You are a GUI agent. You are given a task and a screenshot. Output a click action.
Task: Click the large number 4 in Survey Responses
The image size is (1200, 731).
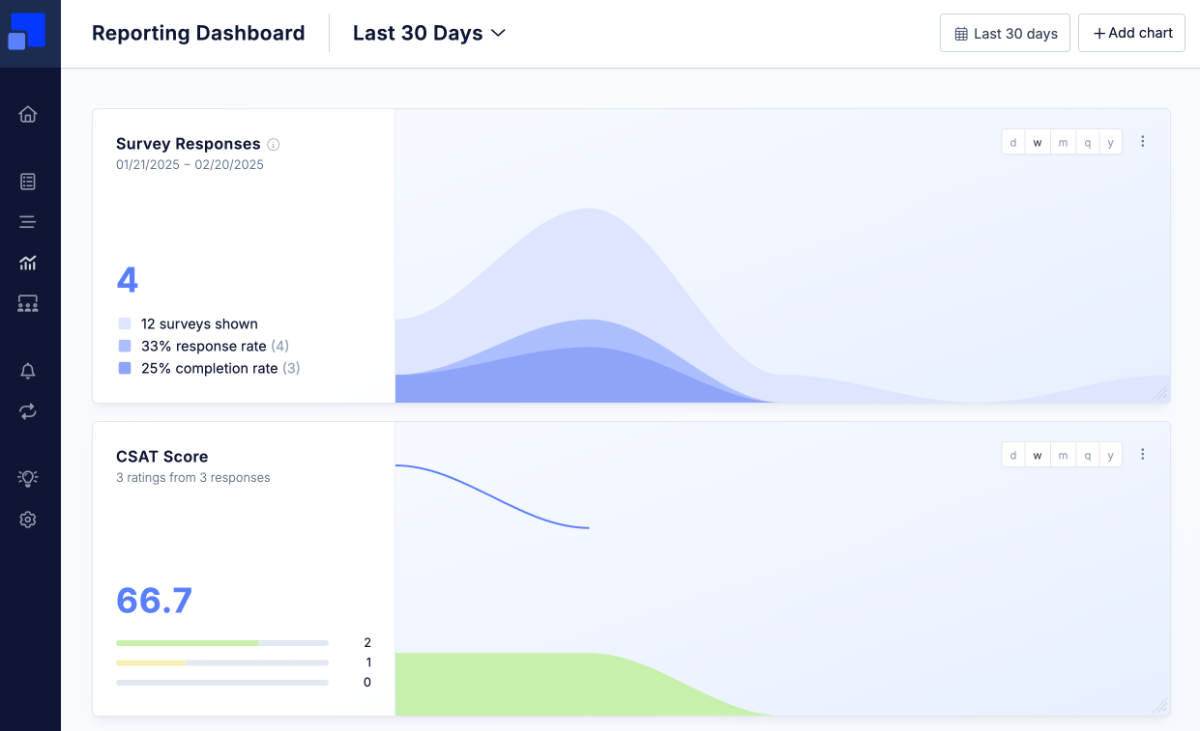(x=127, y=280)
